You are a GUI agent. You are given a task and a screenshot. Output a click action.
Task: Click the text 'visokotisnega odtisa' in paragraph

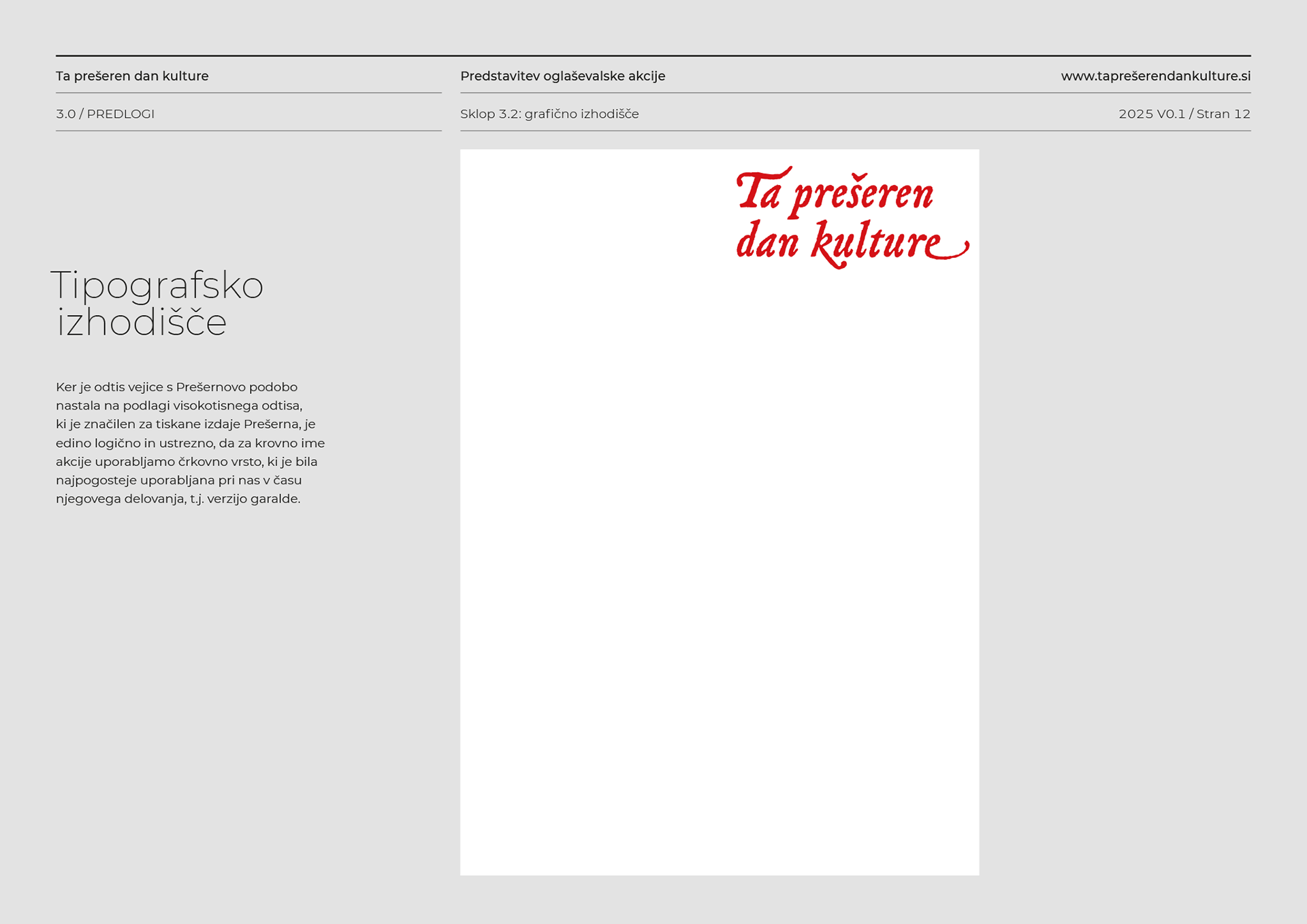pyautogui.click(x=237, y=406)
